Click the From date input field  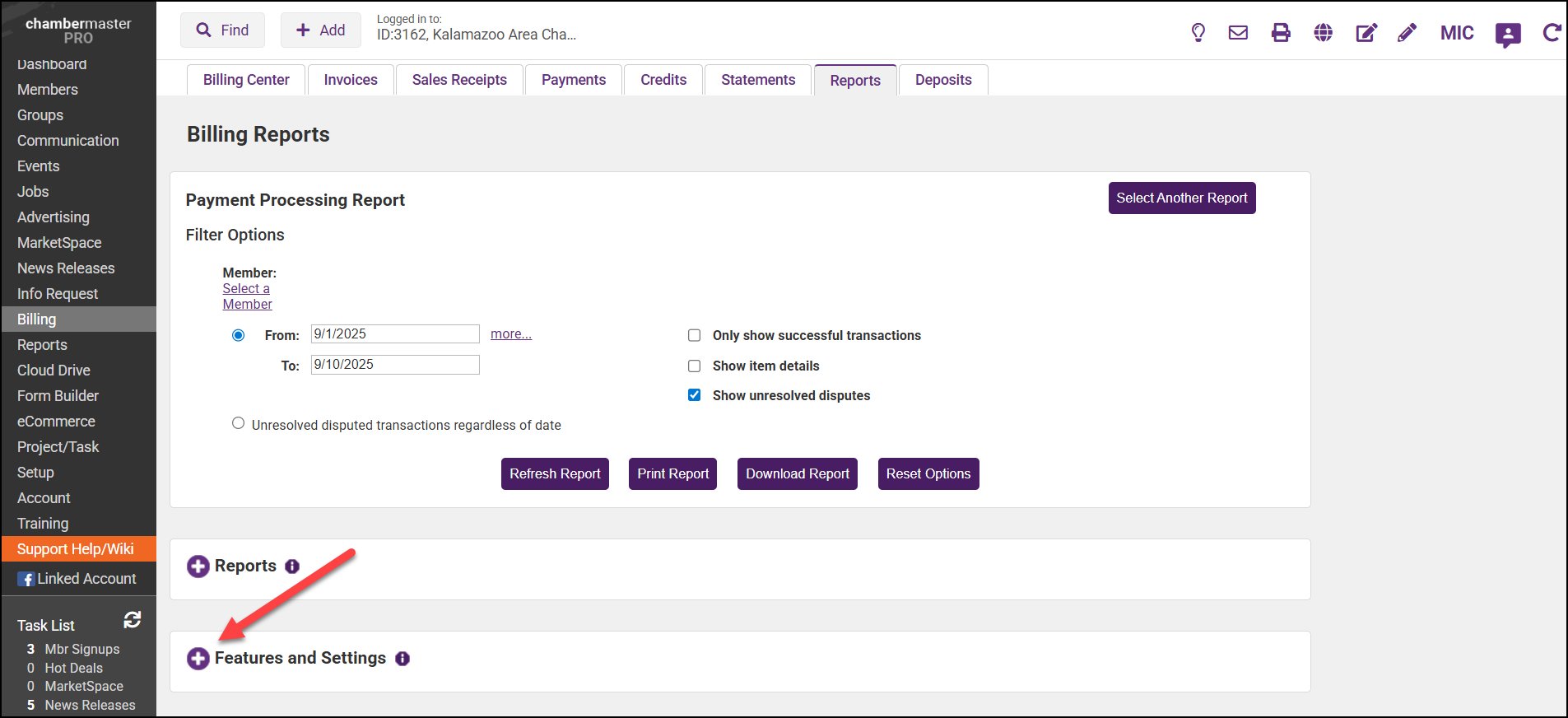pos(395,333)
